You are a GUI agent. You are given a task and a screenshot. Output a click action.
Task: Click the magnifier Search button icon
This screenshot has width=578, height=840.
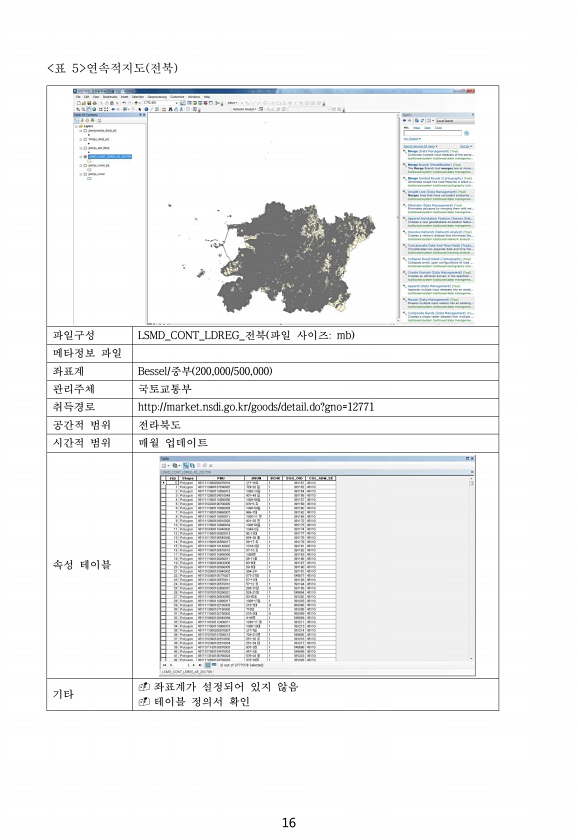(467, 133)
